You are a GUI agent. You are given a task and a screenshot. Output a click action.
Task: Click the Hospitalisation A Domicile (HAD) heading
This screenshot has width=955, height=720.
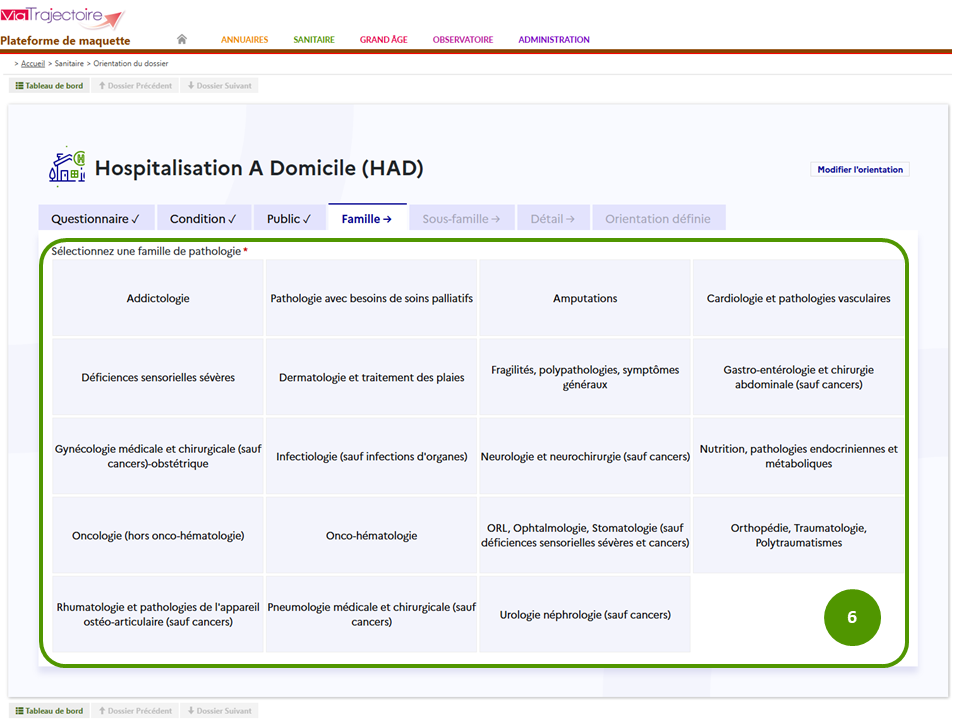click(259, 168)
